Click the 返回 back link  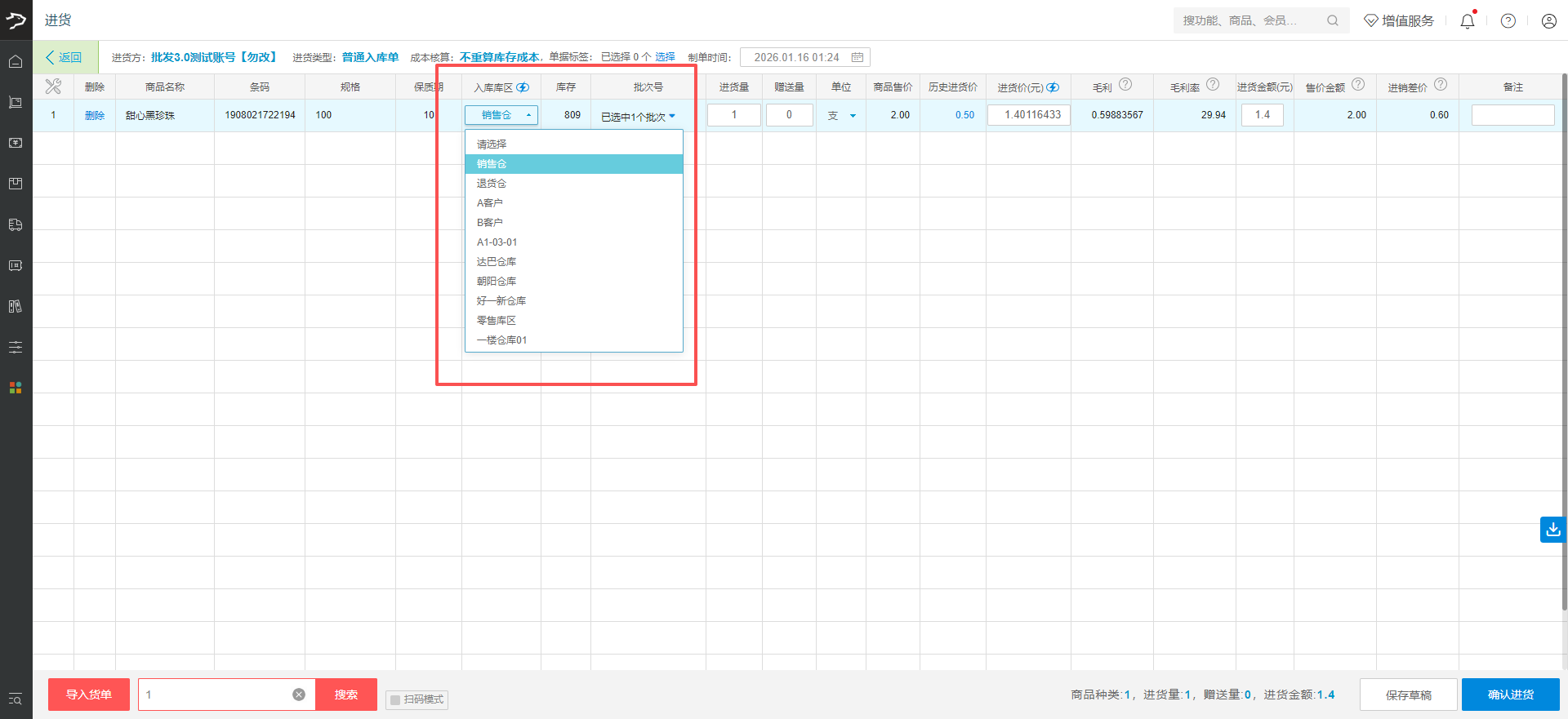coord(65,57)
